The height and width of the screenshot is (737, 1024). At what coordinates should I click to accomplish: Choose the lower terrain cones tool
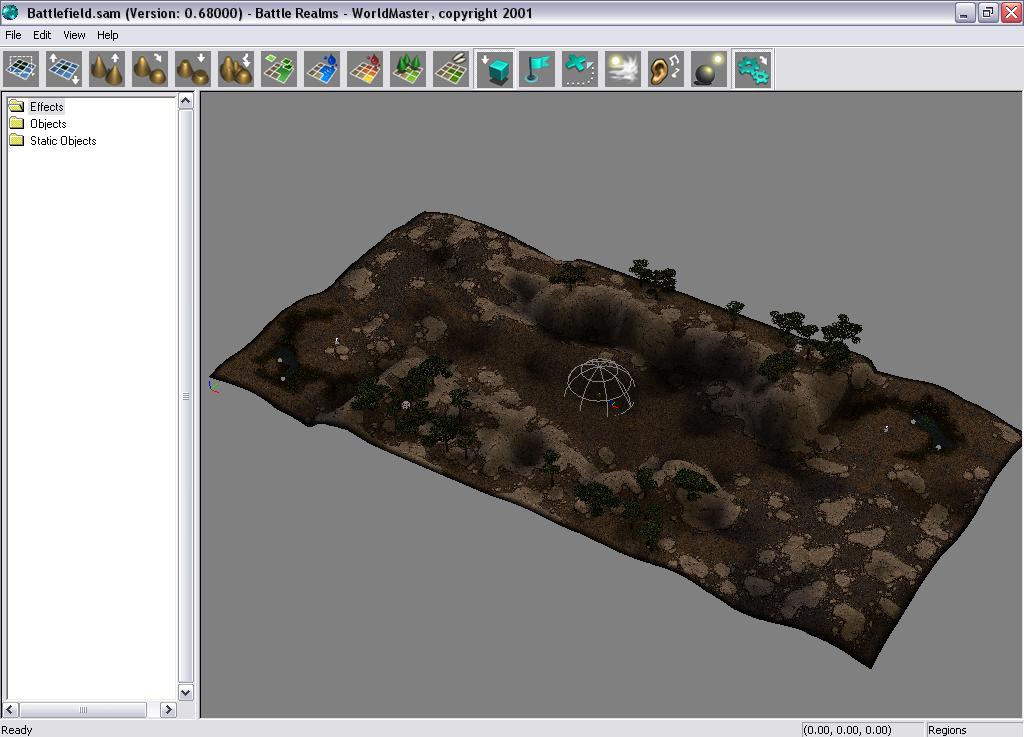click(x=193, y=70)
